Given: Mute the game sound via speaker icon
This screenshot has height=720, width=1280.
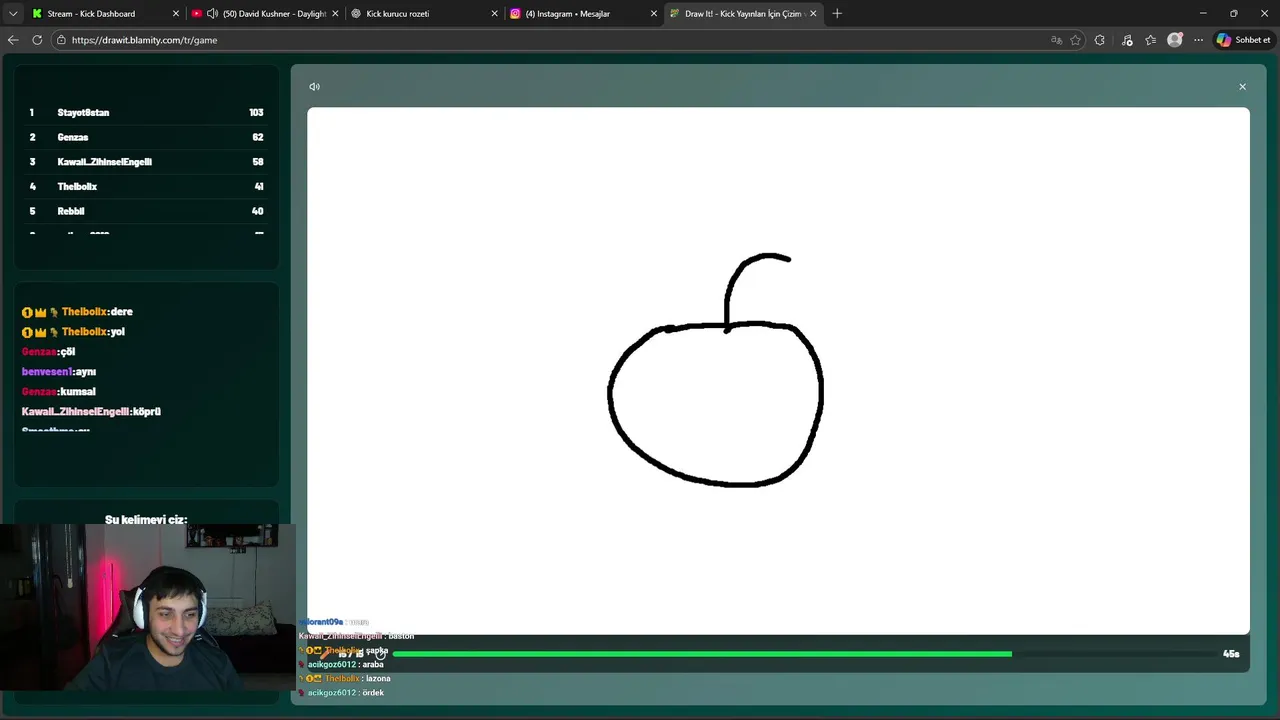Looking at the screenshot, I should [314, 87].
